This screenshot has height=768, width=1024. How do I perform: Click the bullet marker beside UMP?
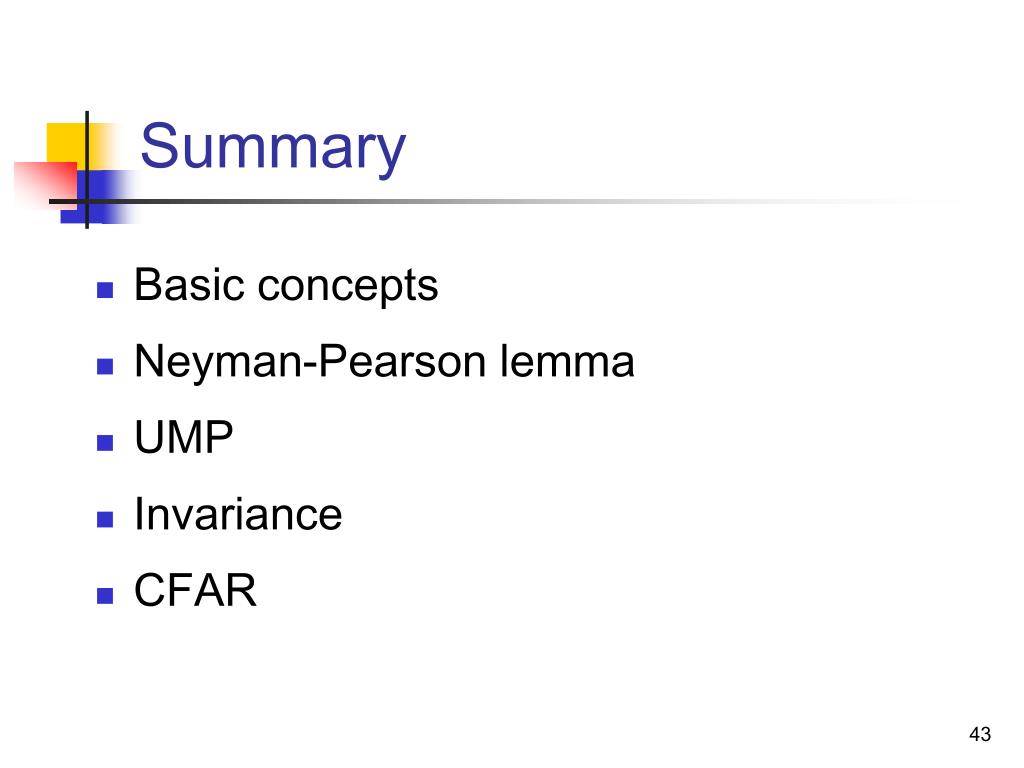tap(104, 443)
